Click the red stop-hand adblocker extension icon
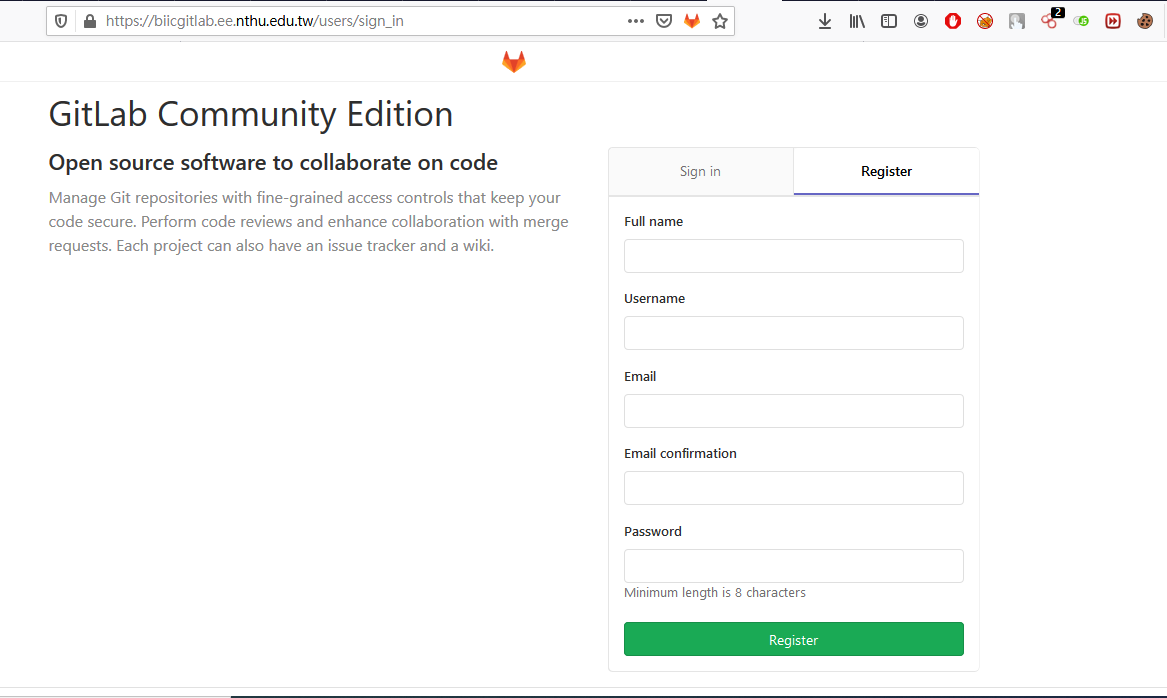The image size is (1167, 698). (x=953, y=21)
